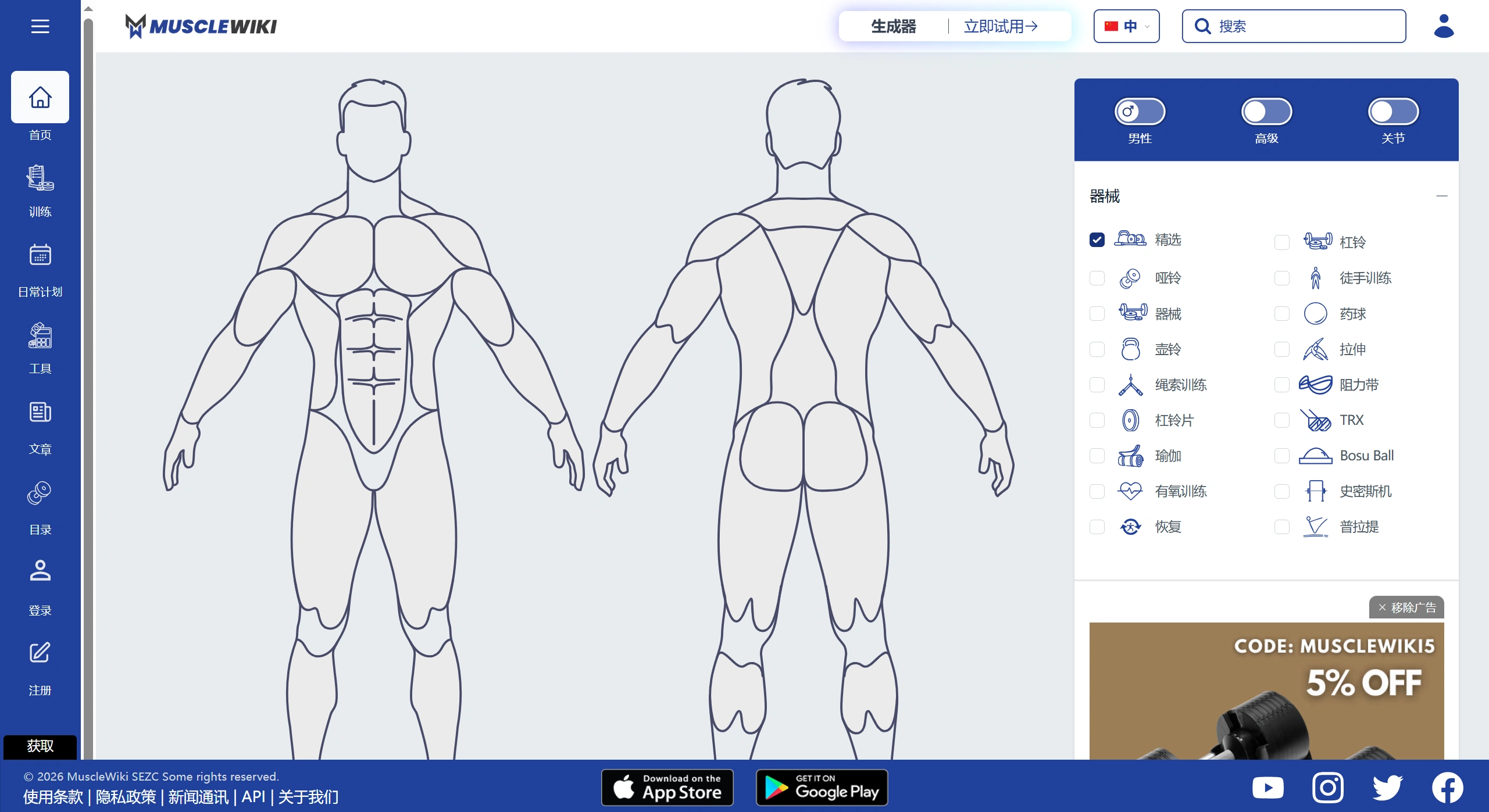Switch to the 生成器 tab
This screenshot has height=812, width=1489.
click(x=894, y=26)
